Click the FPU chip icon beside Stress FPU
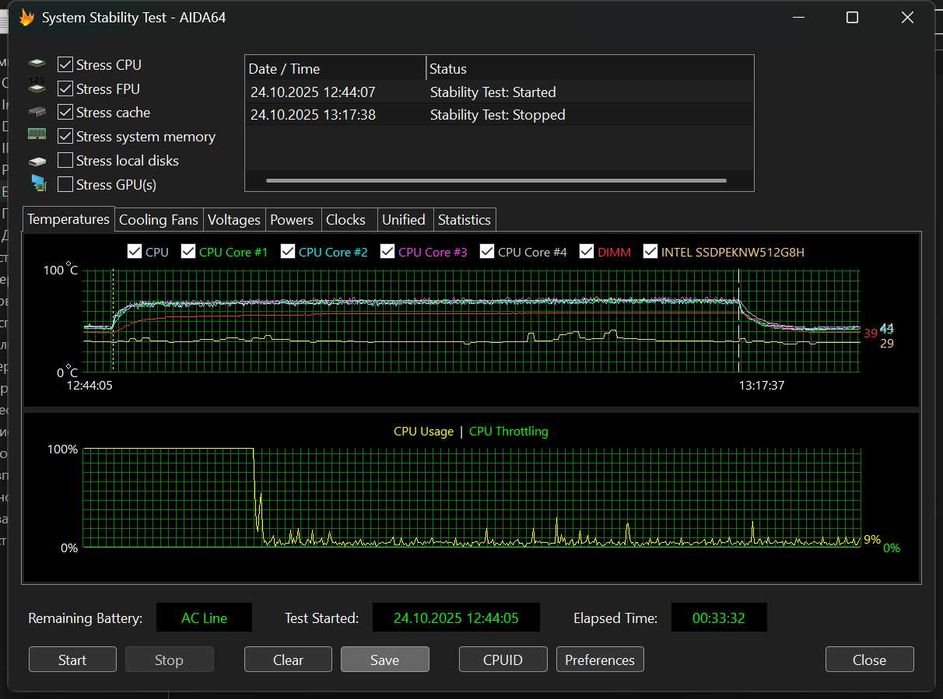Screen dimensions: 943x699 click(x=37, y=87)
